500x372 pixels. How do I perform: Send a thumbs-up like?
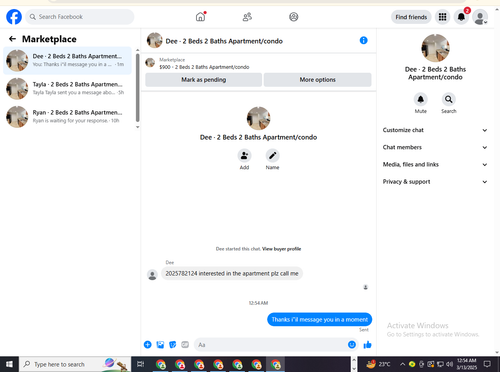pyautogui.click(x=367, y=345)
